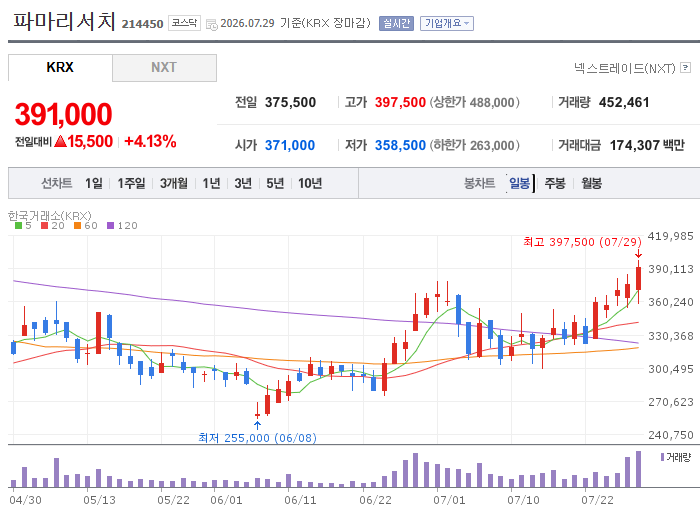The image size is (700, 512).
Task: Click the clock calendar icon before the date
Action: click(212, 25)
